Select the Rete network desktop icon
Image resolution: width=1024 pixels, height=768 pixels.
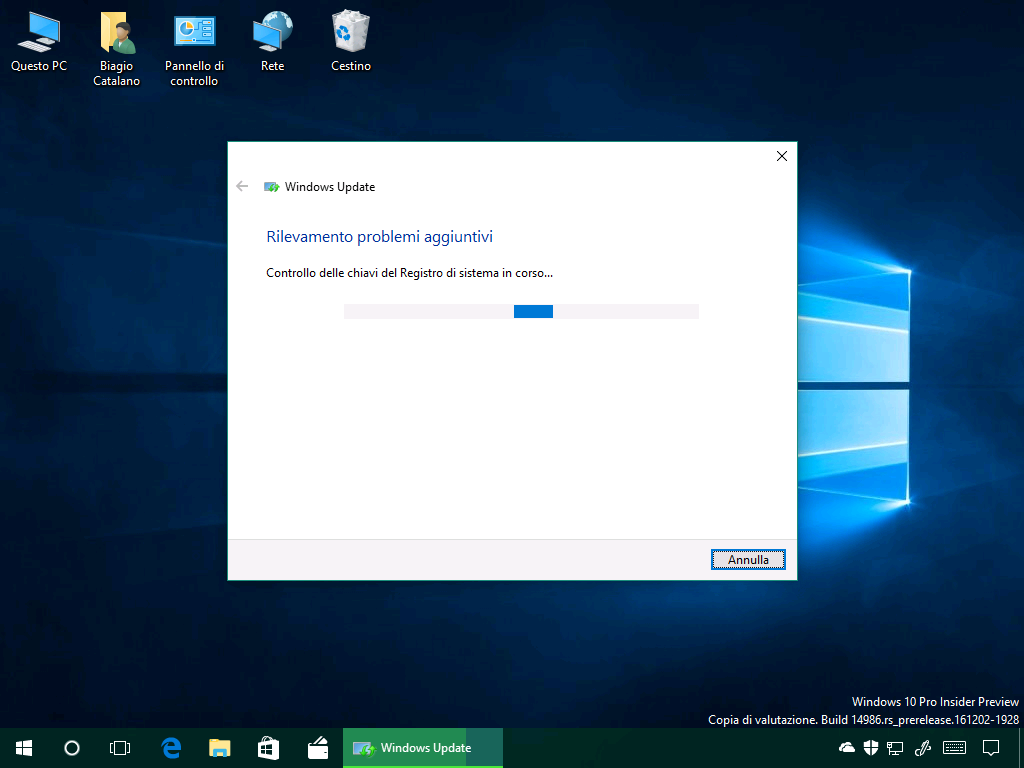click(272, 42)
